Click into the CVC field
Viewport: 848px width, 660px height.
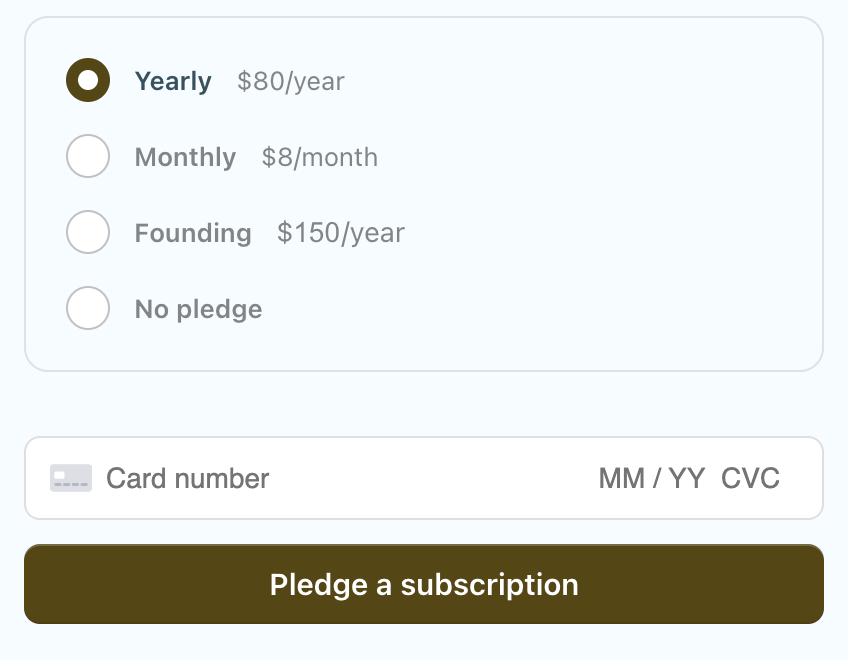pyautogui.click(x=750, y=478)
